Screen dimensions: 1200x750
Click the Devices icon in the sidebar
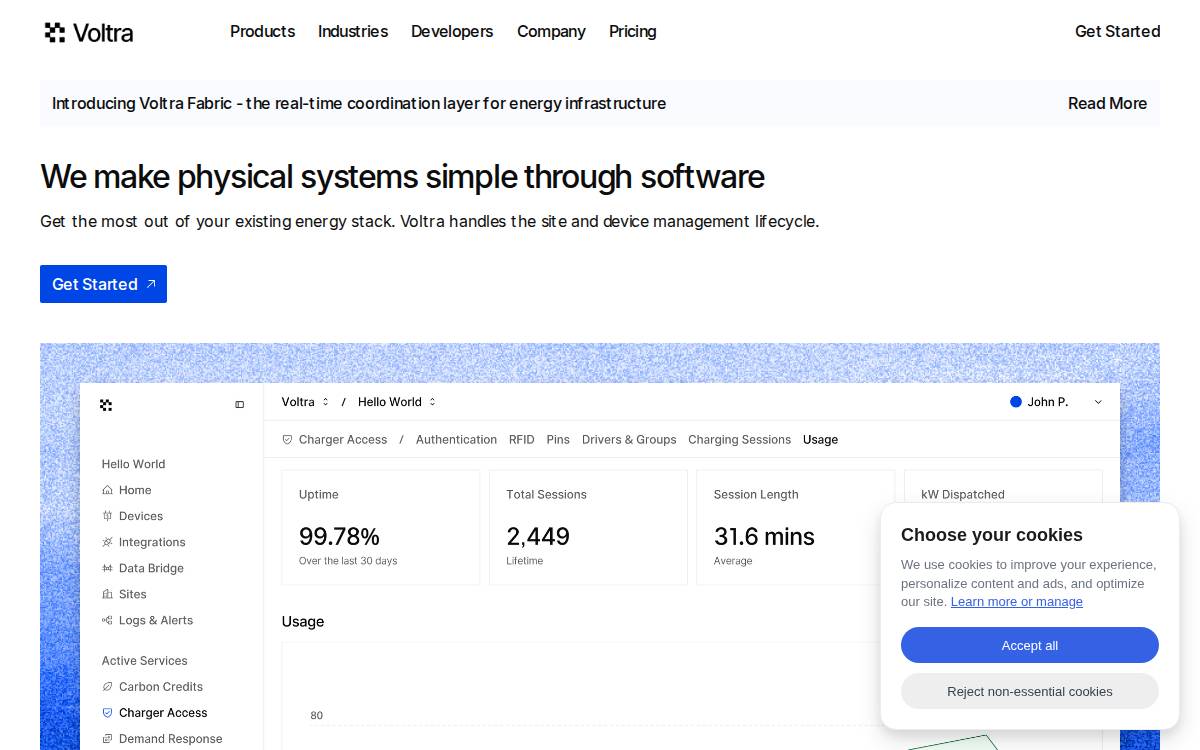[x=107, y=516]
